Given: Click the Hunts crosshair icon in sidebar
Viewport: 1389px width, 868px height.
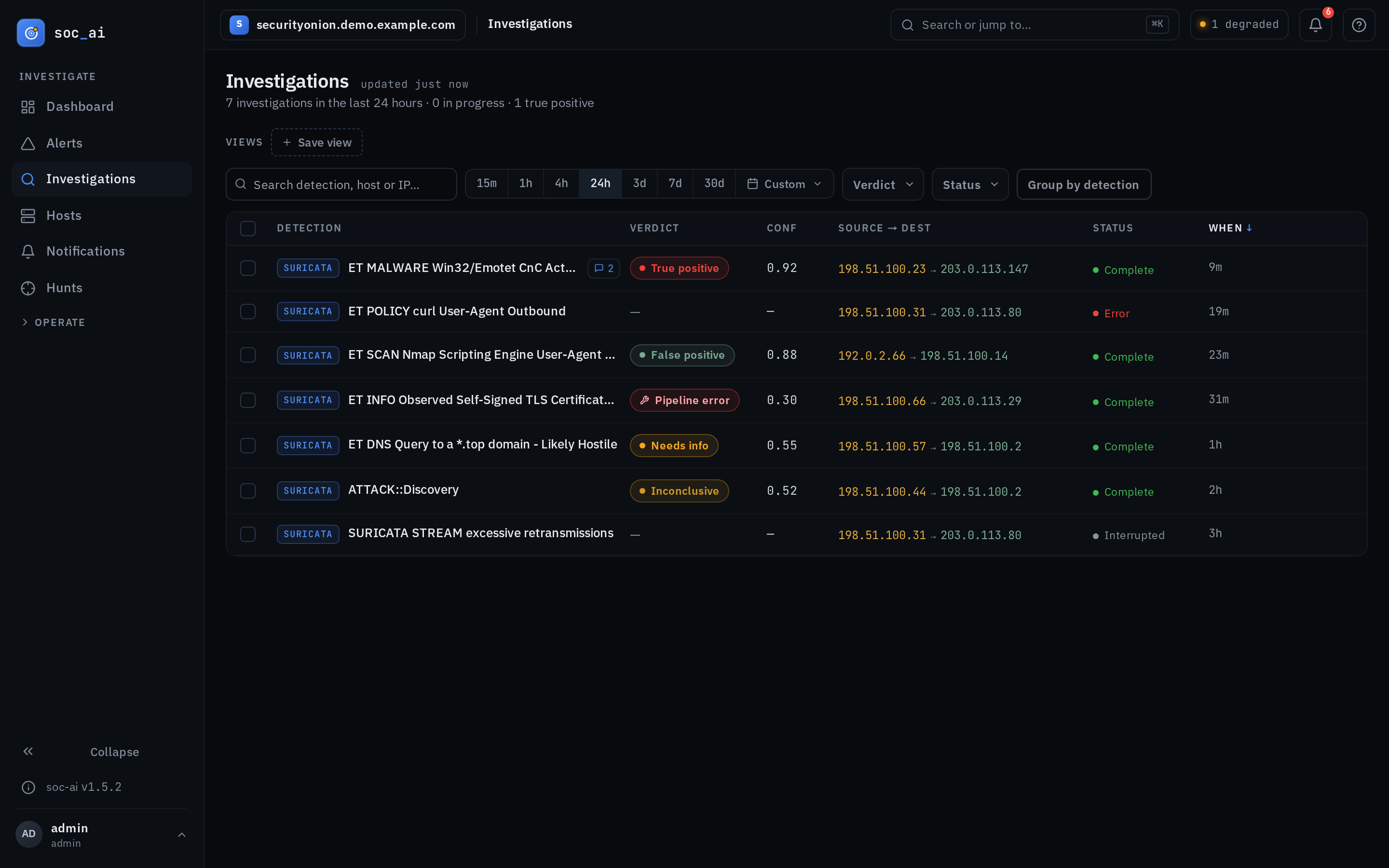Looking at the screenshot, I should pyautogui.click(x=28, y=288).
